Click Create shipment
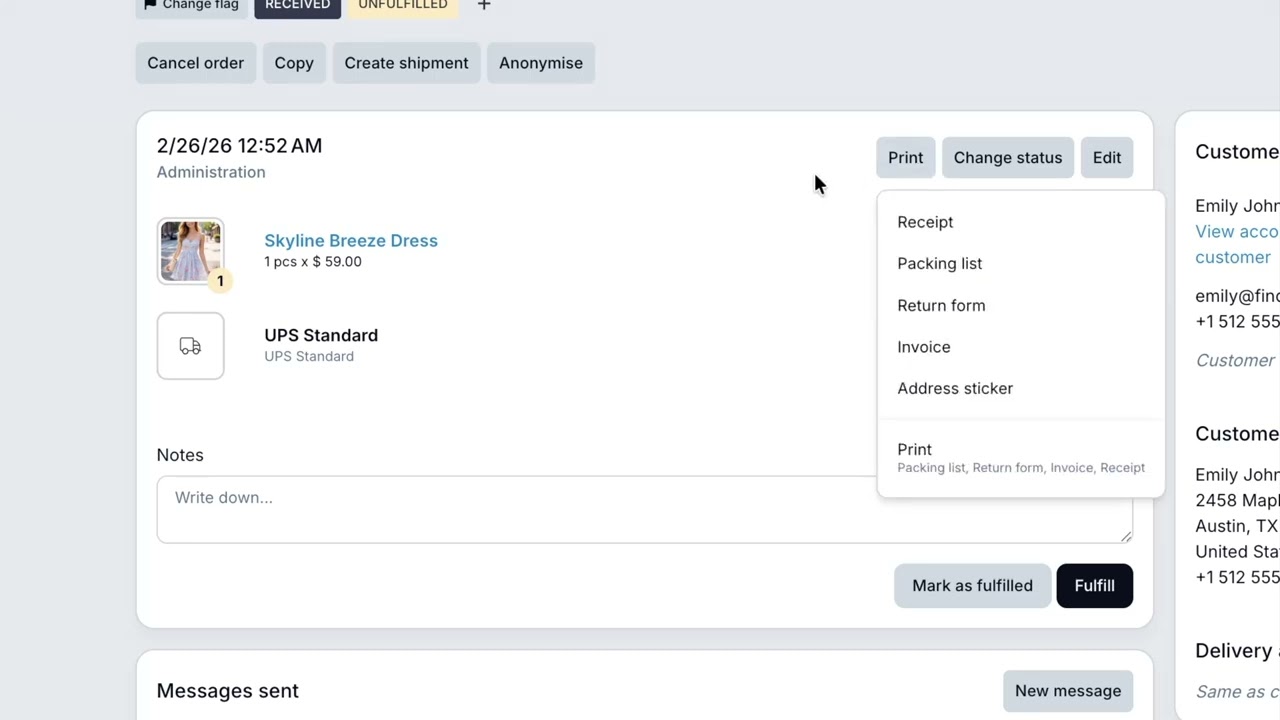This screenshot has height=720, width=1280. (406, 63)
